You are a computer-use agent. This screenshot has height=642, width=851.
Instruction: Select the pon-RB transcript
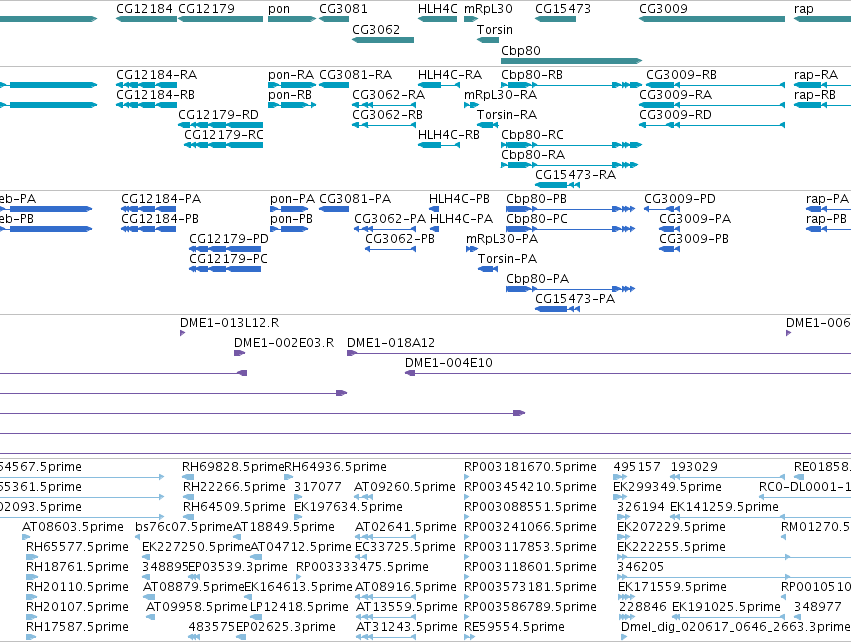[290, 94]
